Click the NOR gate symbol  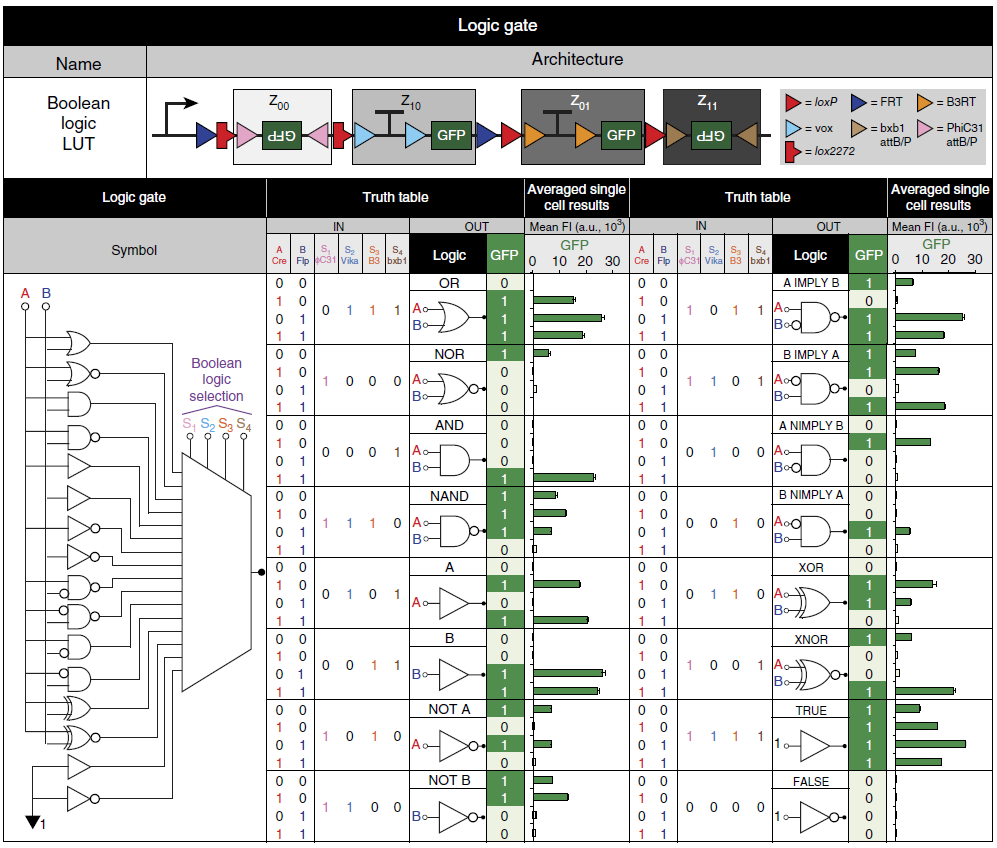point(448,388)
